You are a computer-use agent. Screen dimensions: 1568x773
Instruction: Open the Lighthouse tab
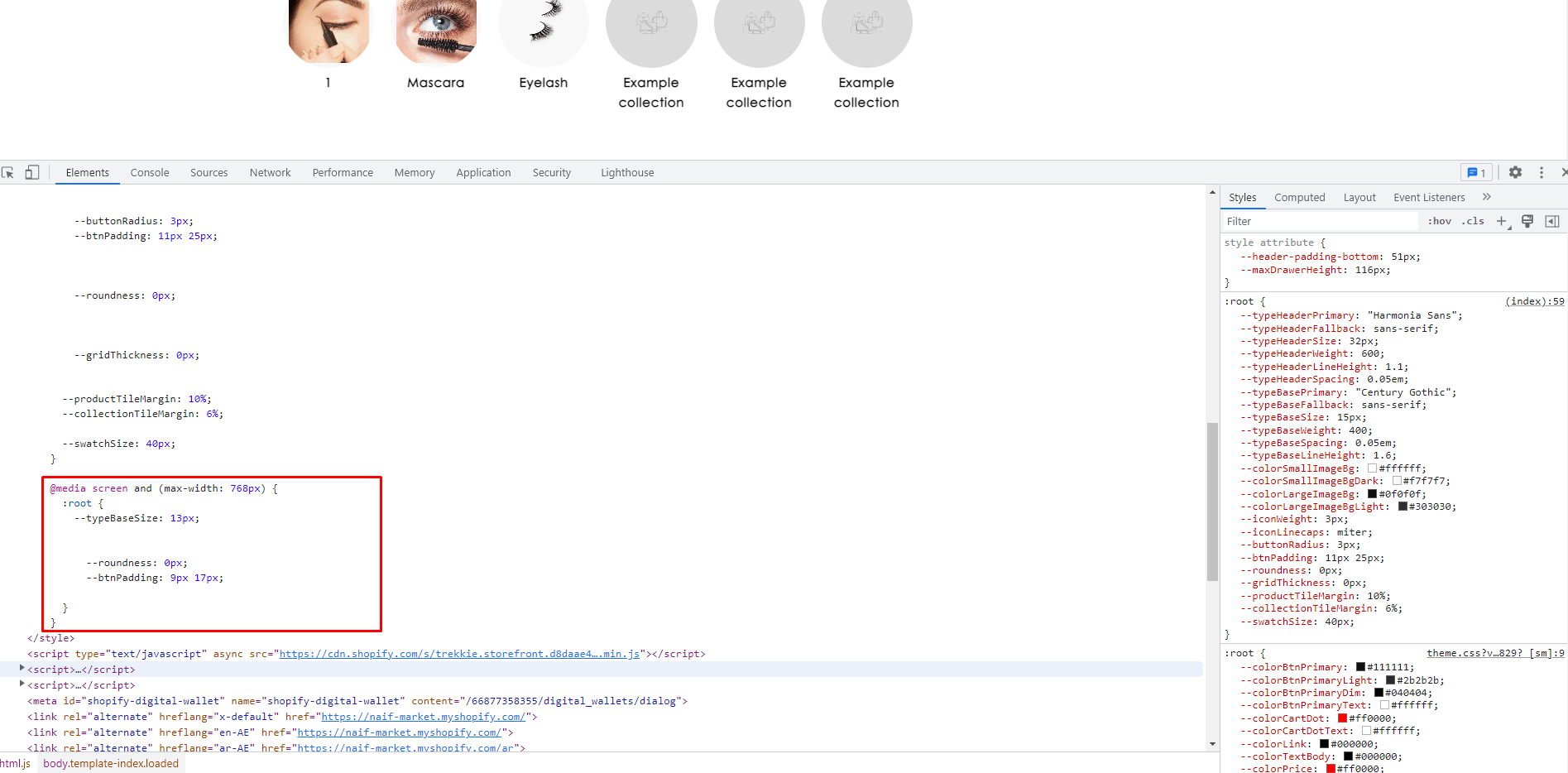tap(627, 172)
